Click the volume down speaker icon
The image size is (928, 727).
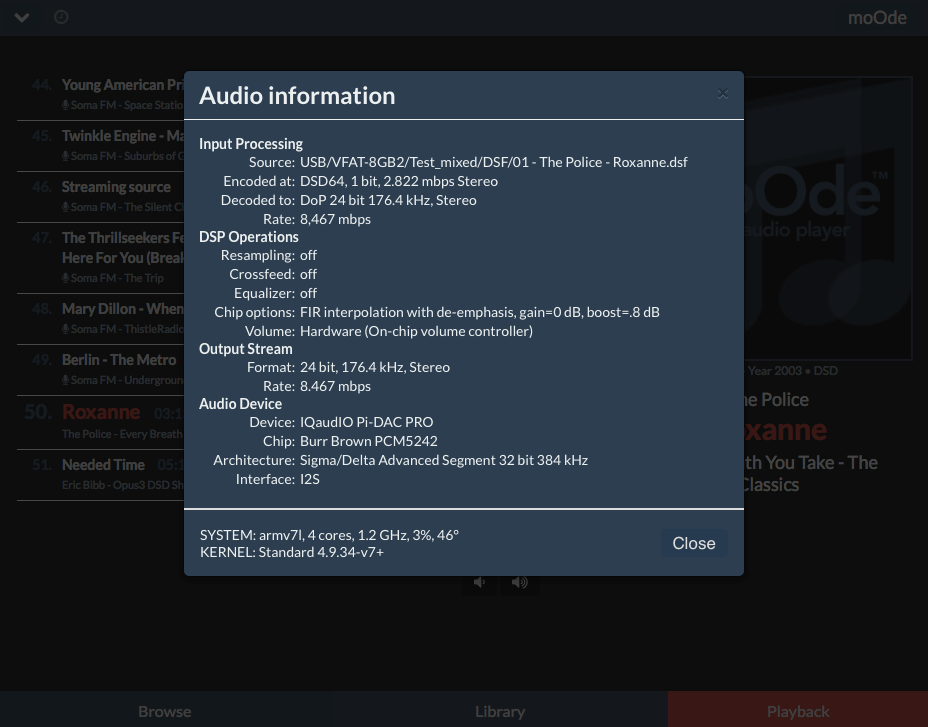(x=479, y=583)
